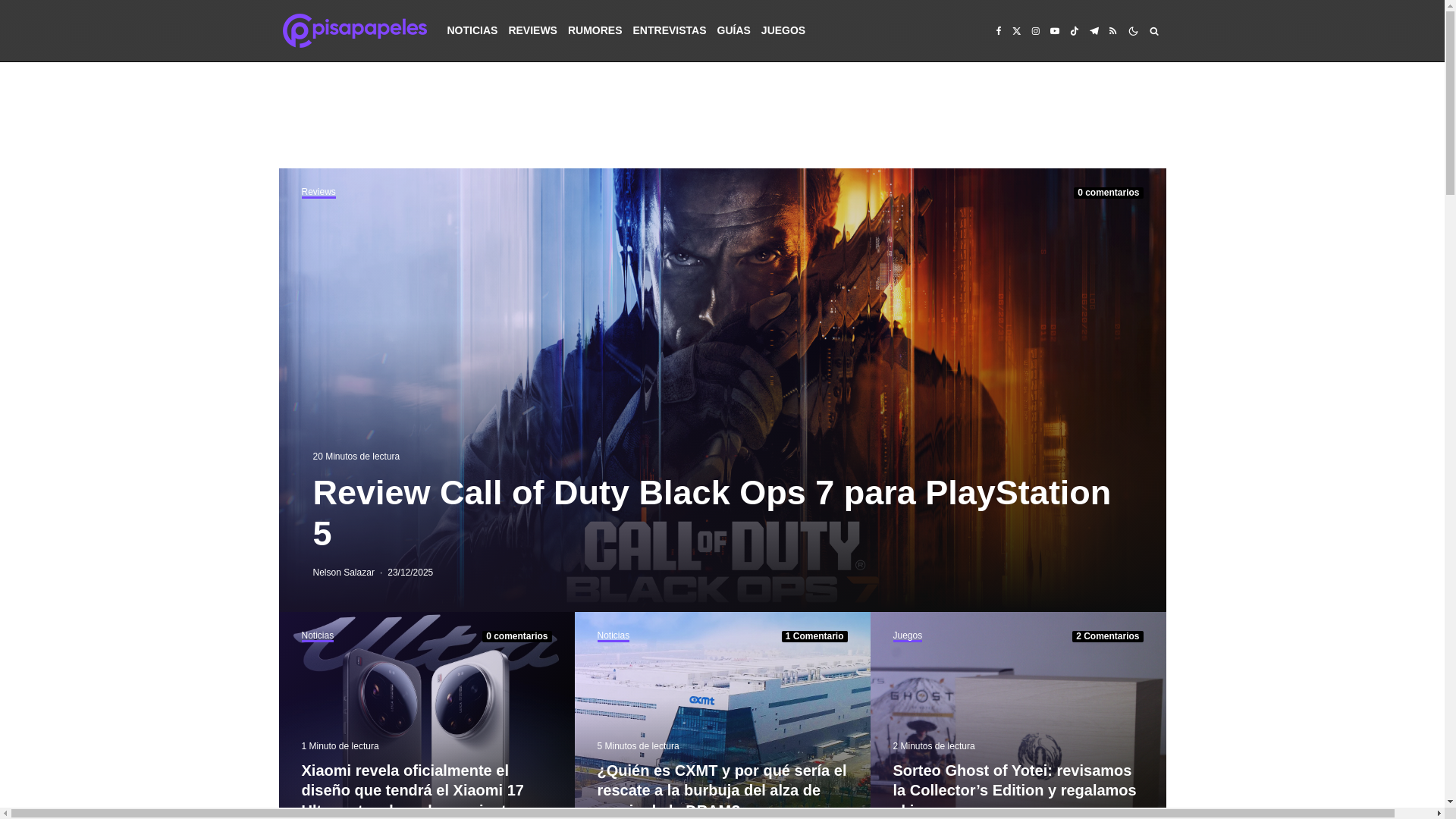
Task: Go to the Rumores menu
Action: [595, 30]
